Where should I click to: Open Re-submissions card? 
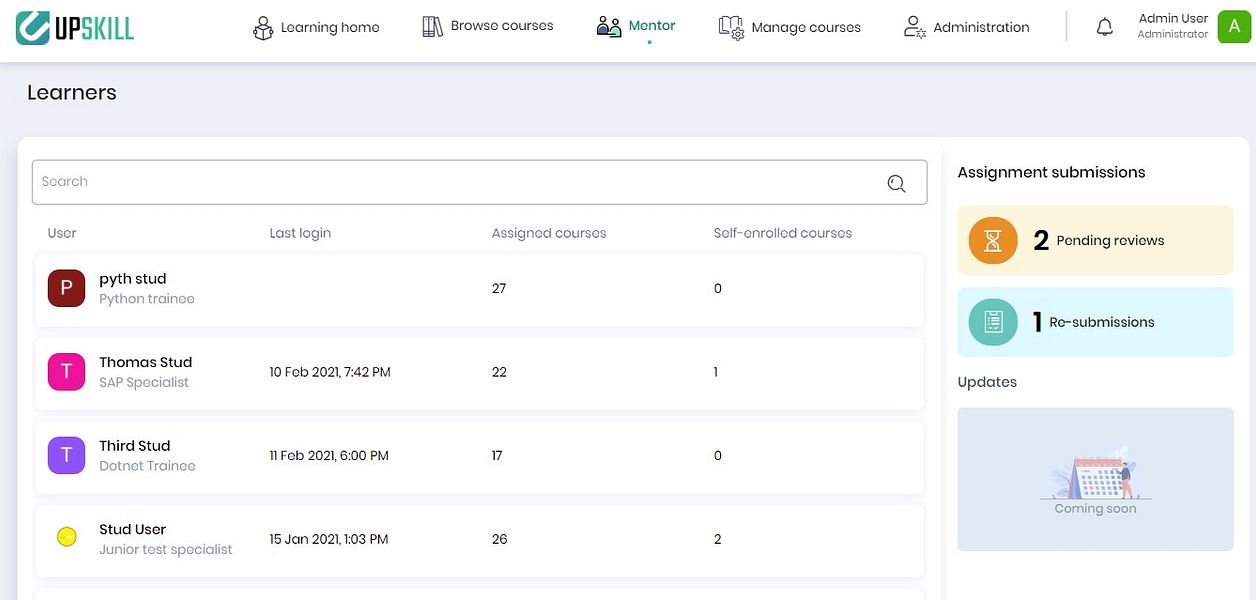coord(1095,322)
